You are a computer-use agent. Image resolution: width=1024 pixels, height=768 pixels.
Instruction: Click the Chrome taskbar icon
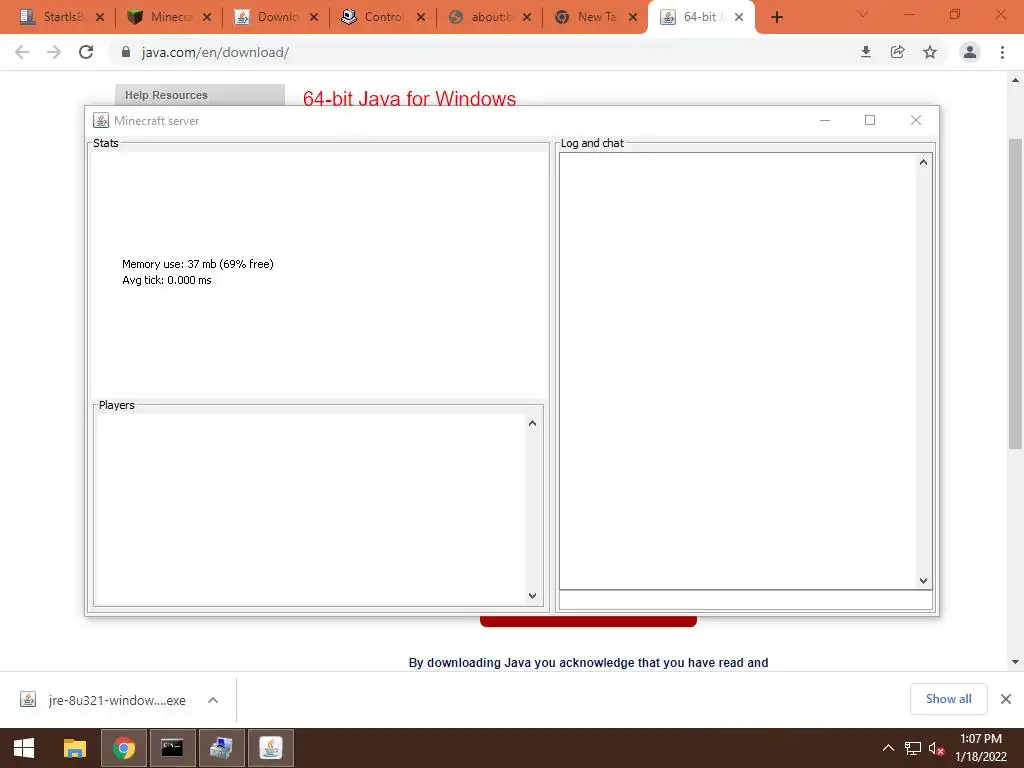pos(124,748)
